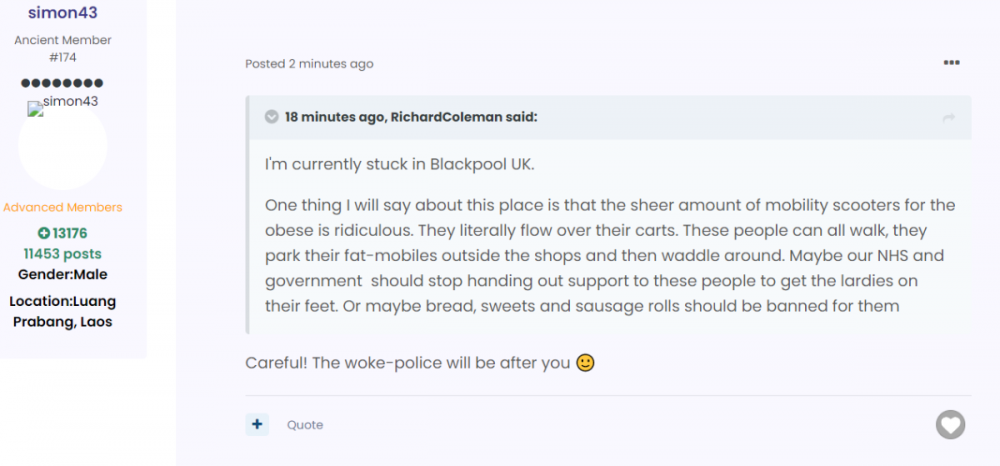The image size is (1000, 466).
Task: Click the Luang Prabang, Laos location text
Action: pos(62,311)
